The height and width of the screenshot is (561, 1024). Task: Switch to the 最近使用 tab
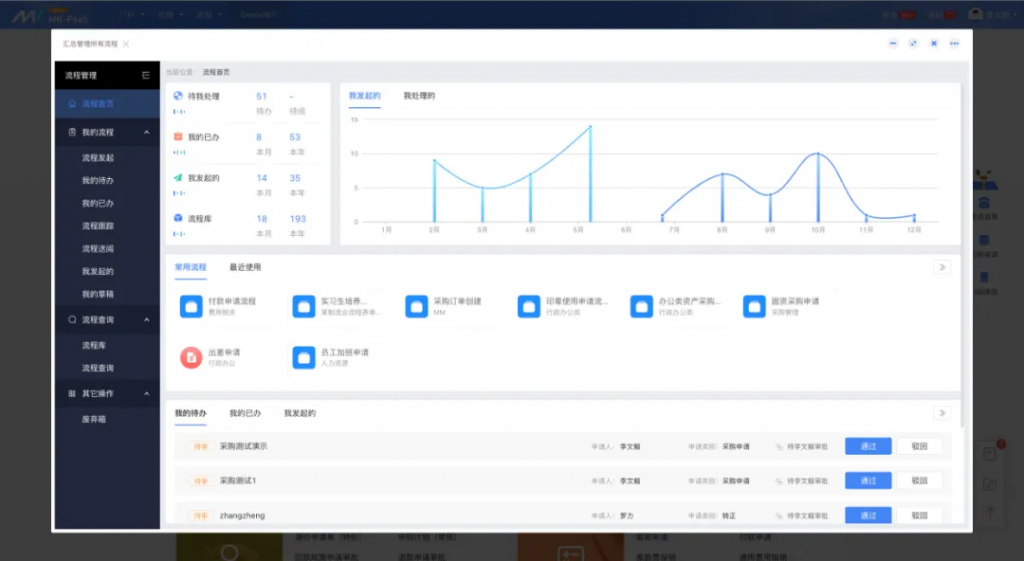pos(245,267)
